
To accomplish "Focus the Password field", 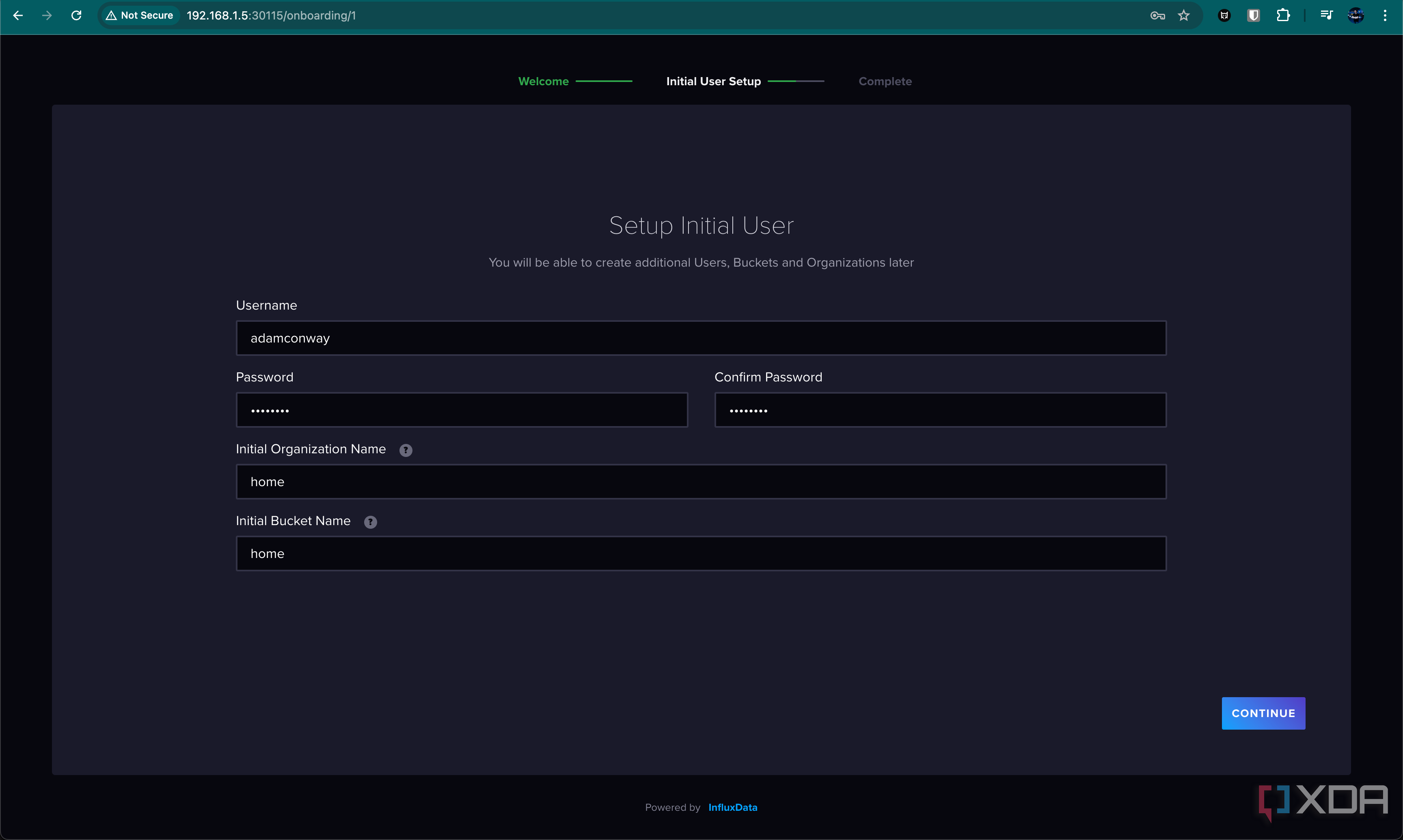I will click(x=462, y=410).
